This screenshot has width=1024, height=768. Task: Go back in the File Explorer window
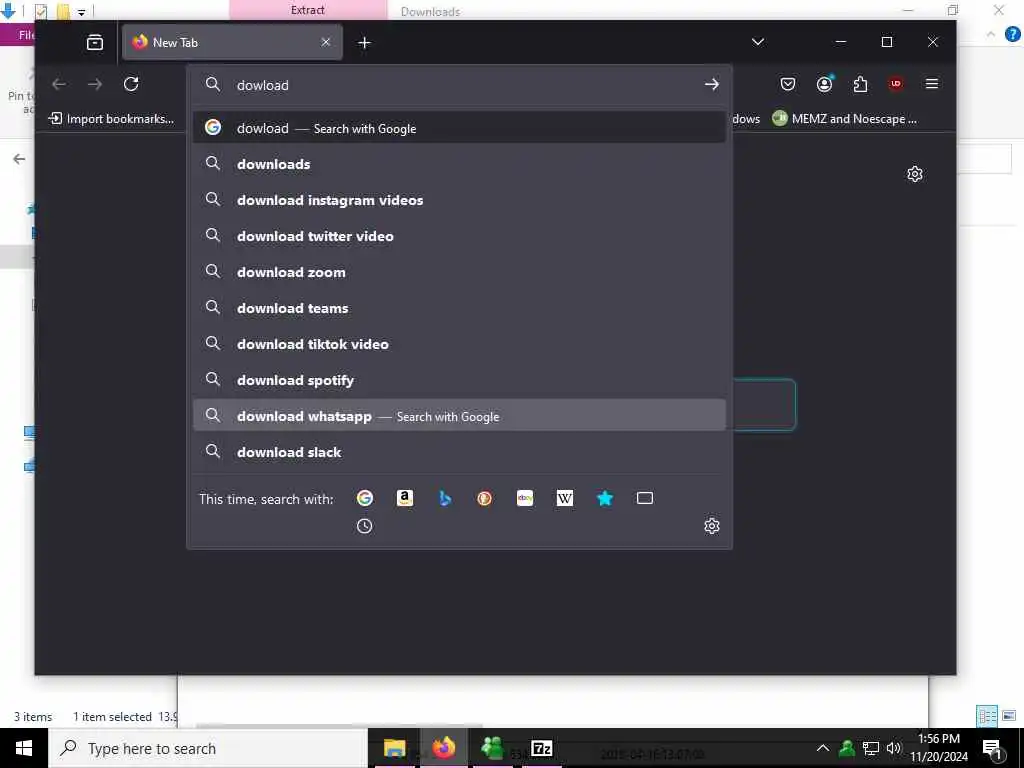[20, 159]
